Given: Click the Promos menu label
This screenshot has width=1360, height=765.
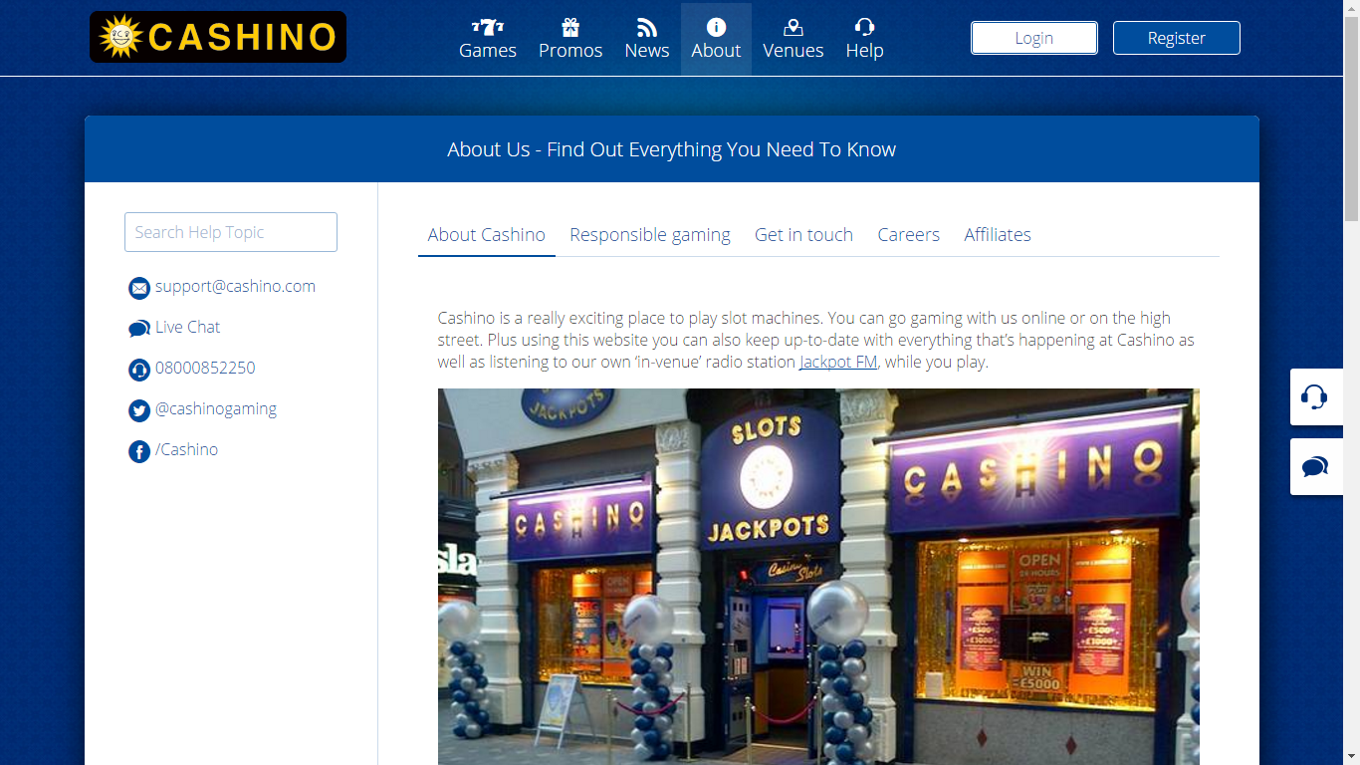Looking at the screenshot, I should 570,51.
